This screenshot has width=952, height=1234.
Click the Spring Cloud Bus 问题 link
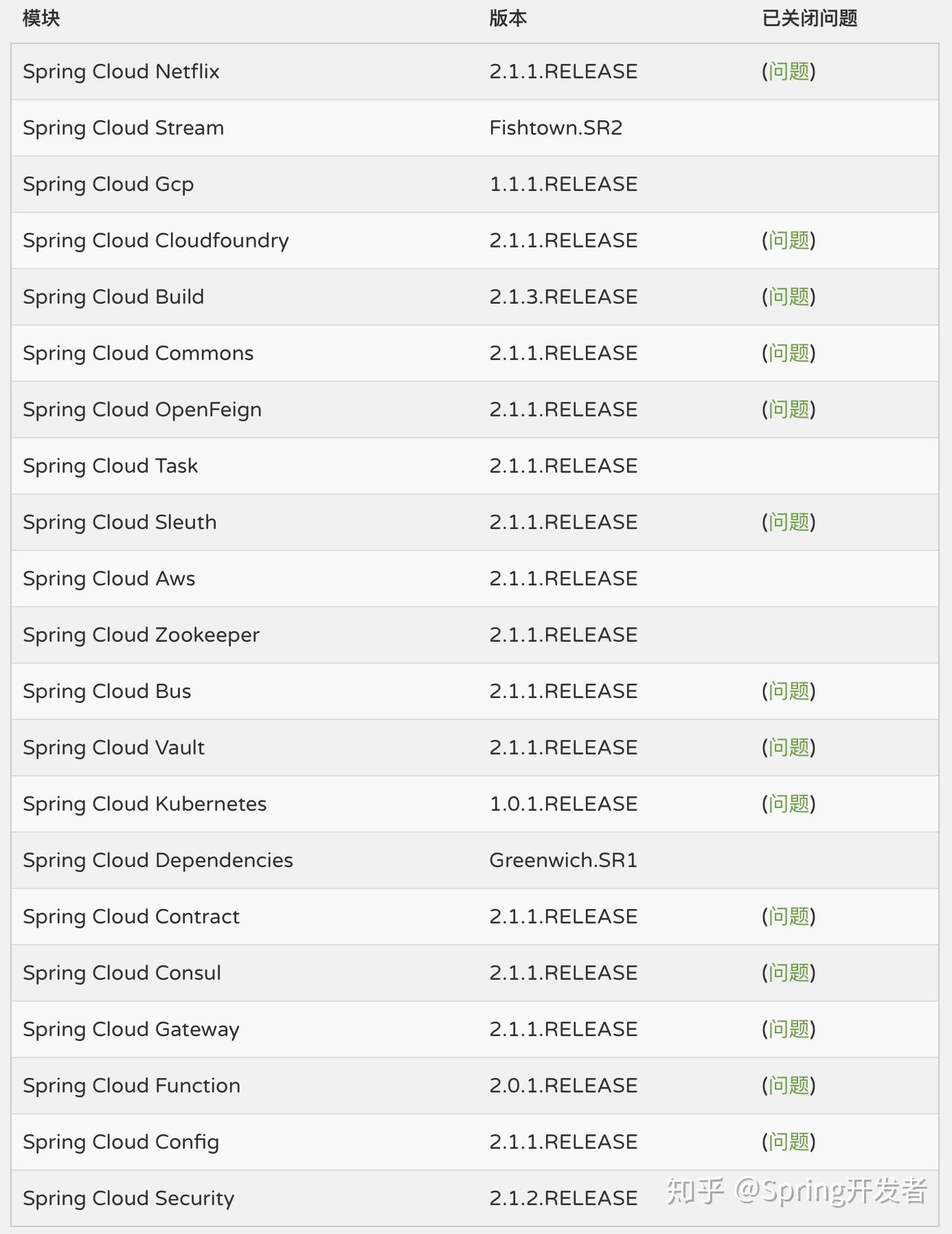click(x=789, y=691)
